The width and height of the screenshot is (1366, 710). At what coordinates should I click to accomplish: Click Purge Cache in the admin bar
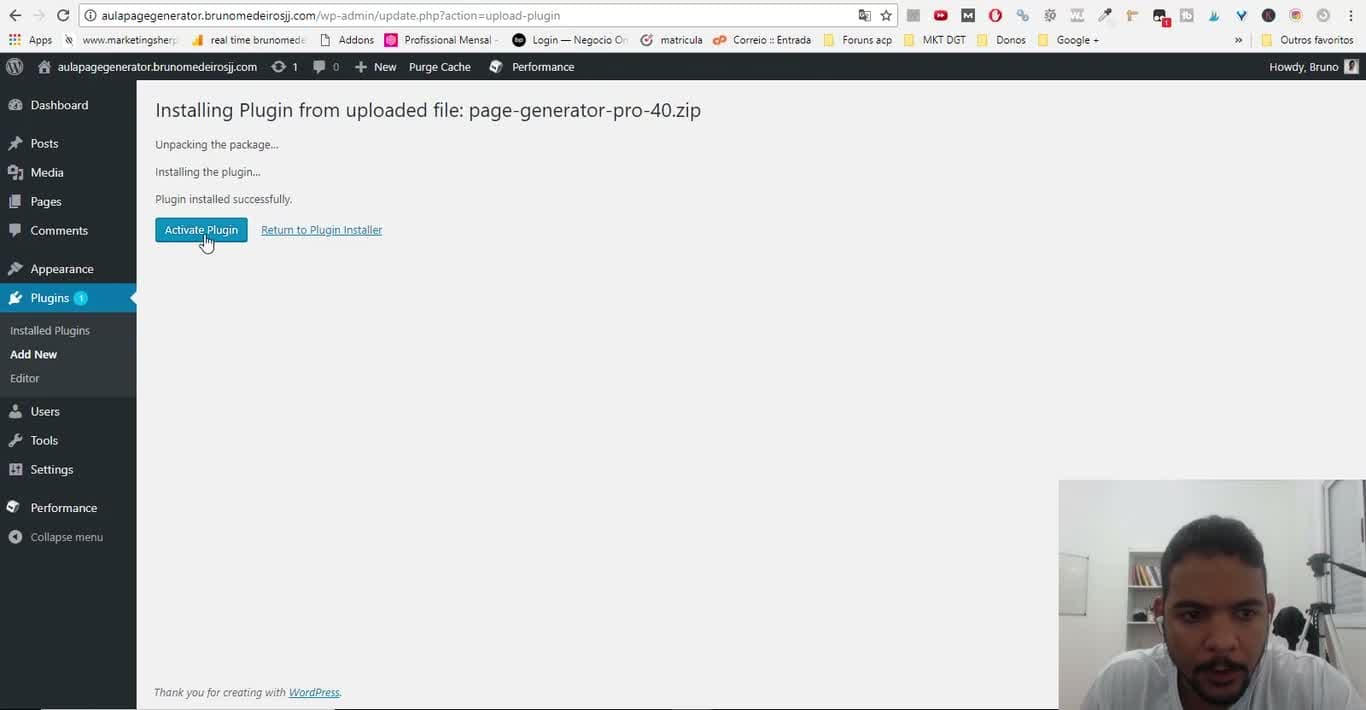point(440,67)
